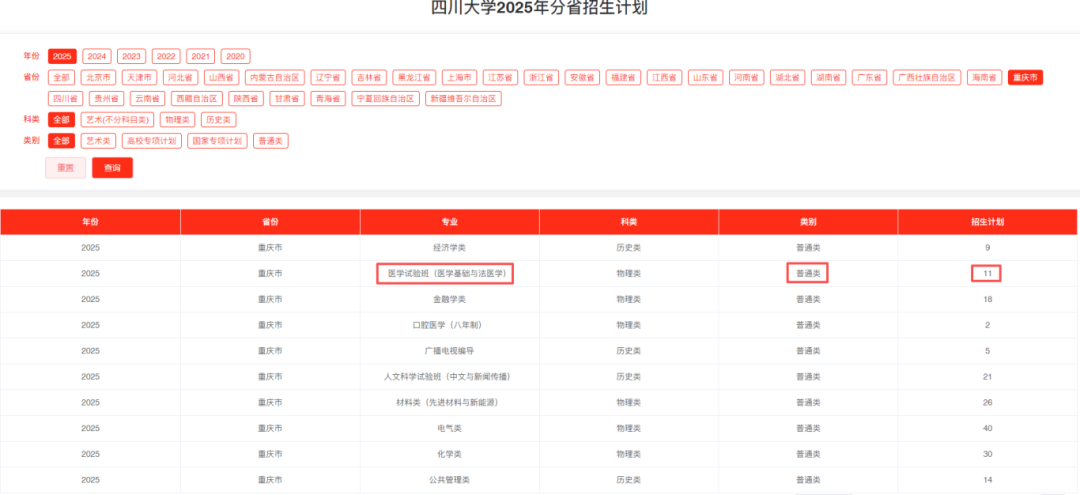Filter by province 江西省
Viewport: 1080px width, 495px height.
(665, 78)
